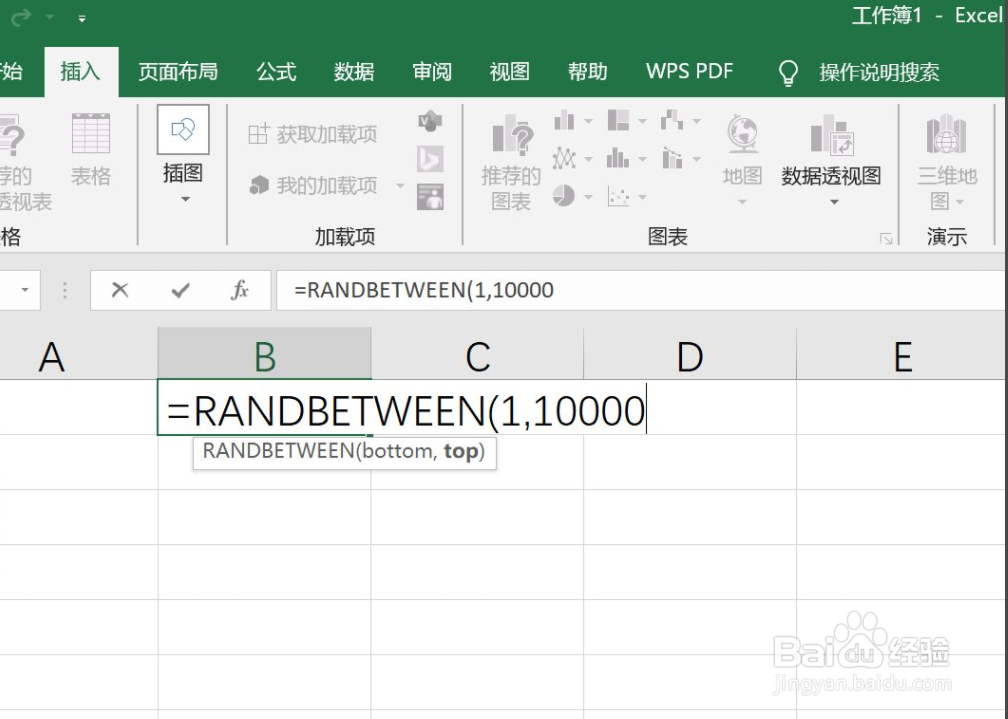Screen dimensions: 1008x719
Task: Open the 数据 ribbon tab
Action: pos(352,71)
